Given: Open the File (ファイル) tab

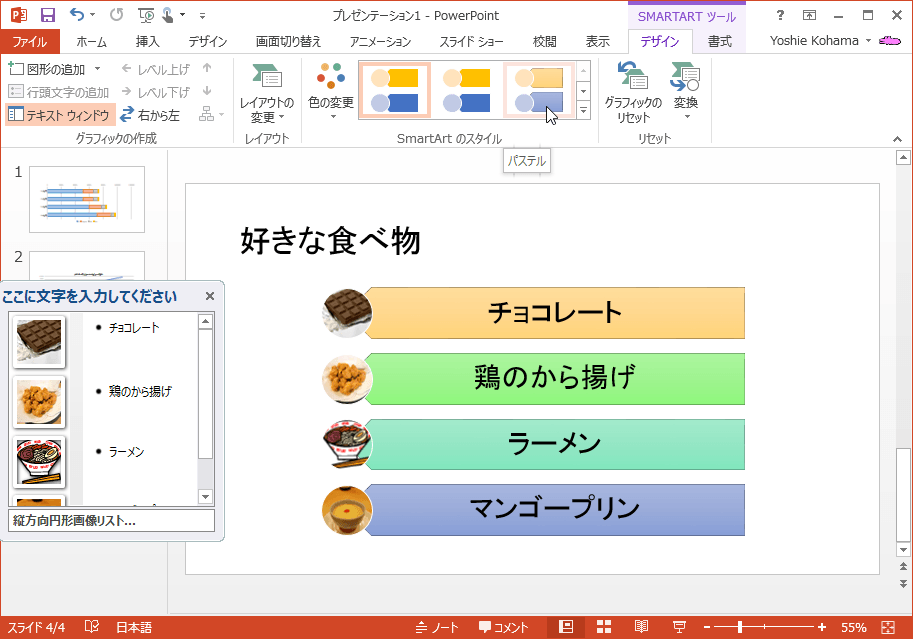Looking at the screenshot, I should 30,41.
